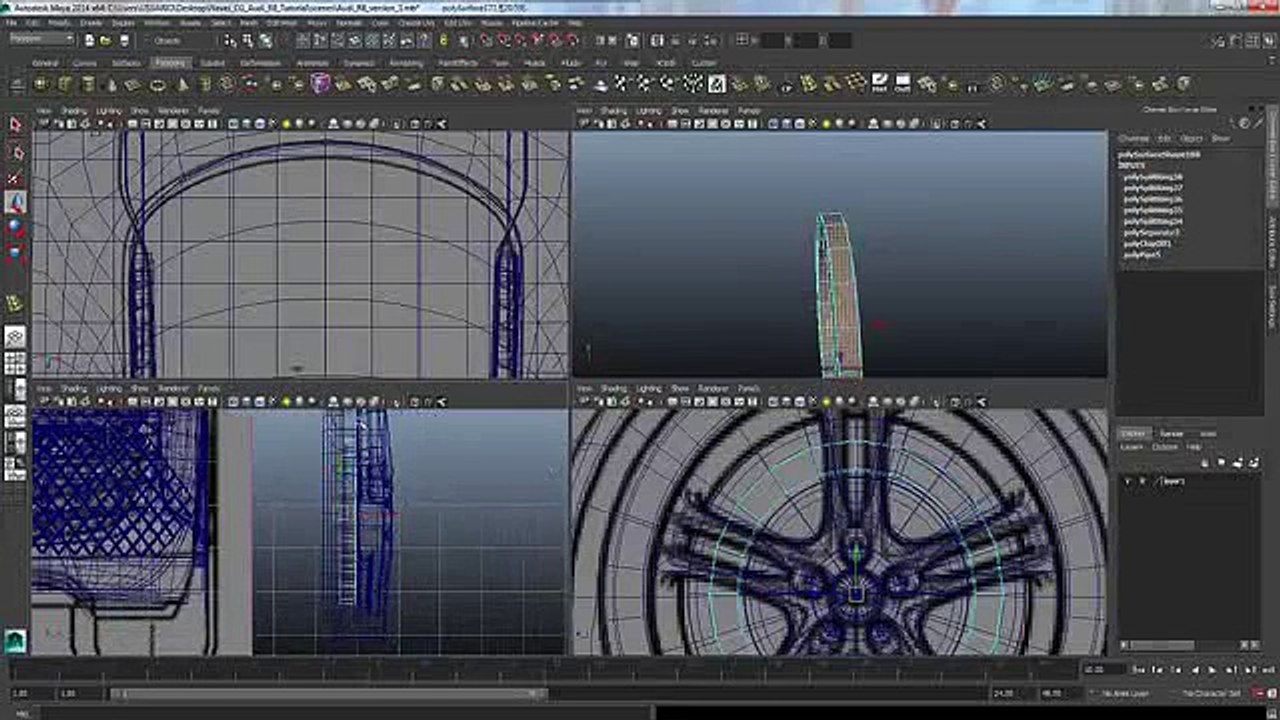Open the No Character Set dropdown

click(1211, 693)
